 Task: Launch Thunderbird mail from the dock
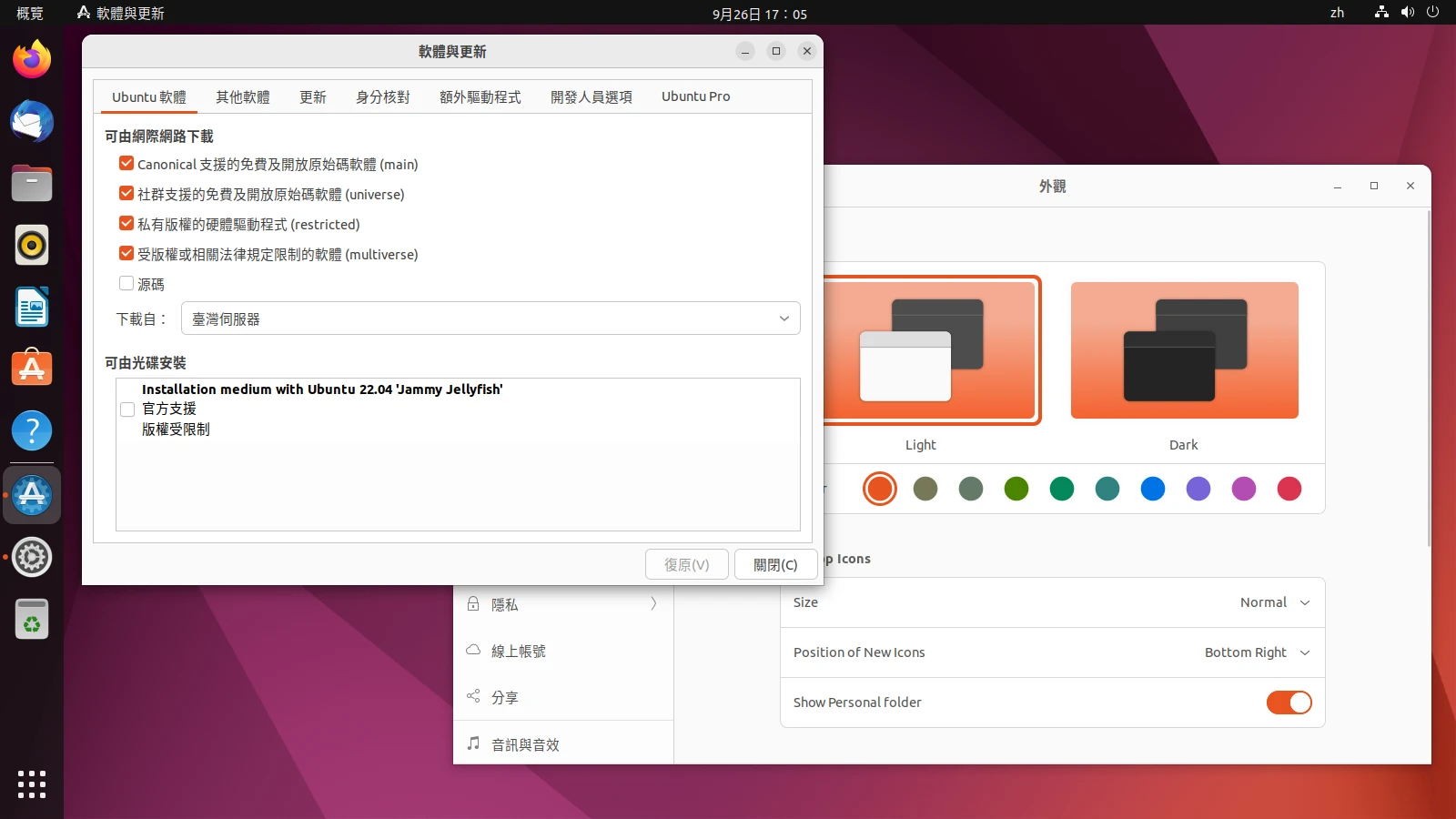[32, 122]
